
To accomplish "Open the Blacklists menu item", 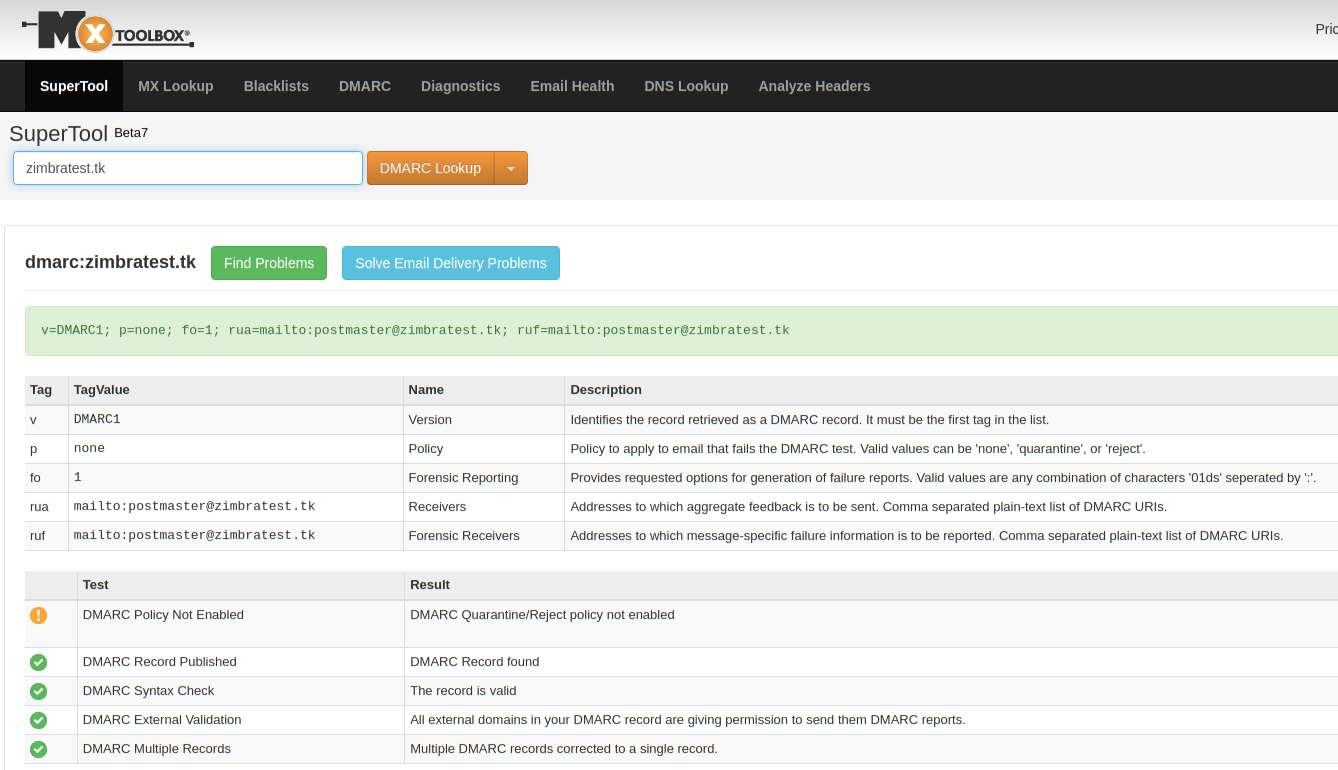I will (276, 86).
